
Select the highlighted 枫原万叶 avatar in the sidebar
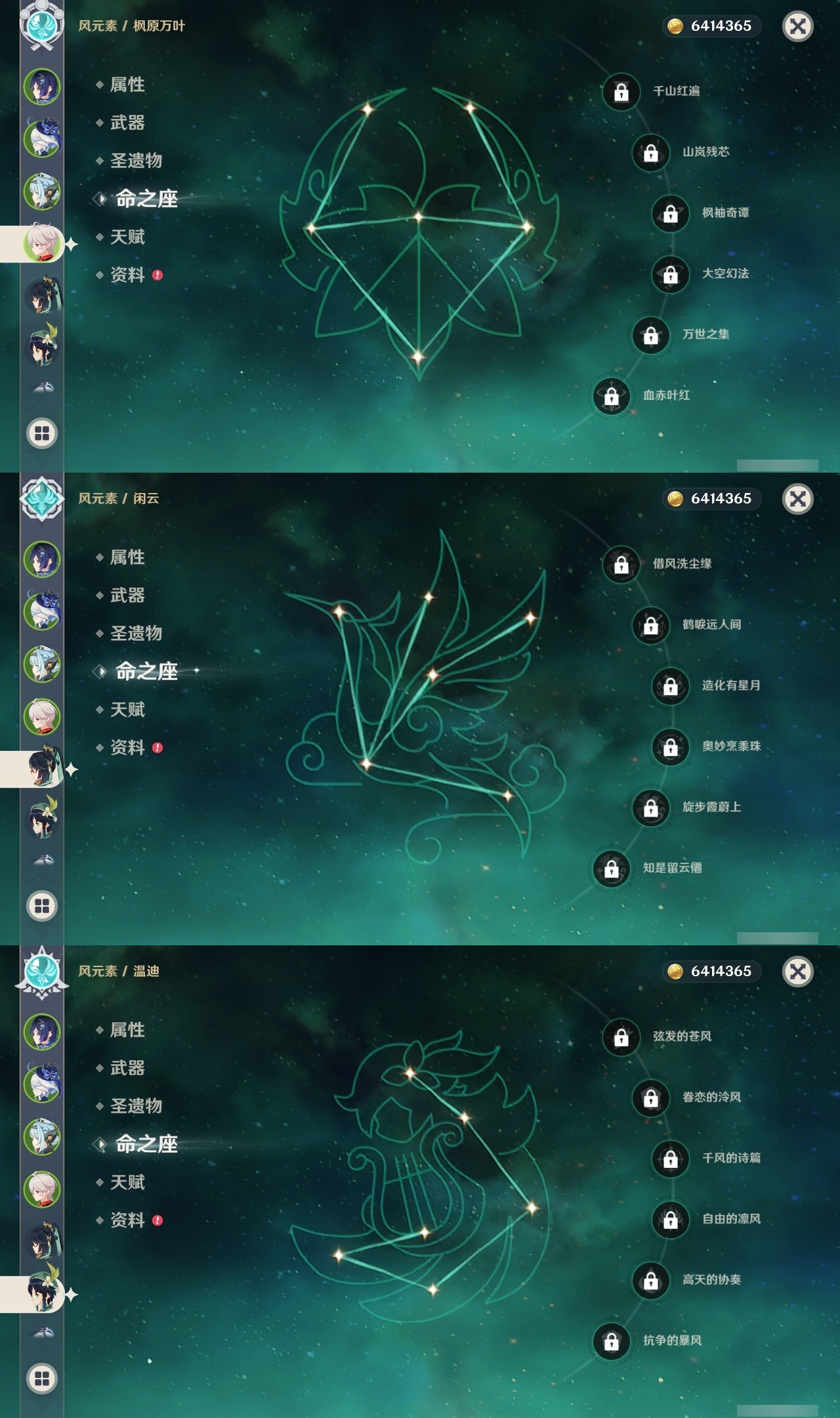point(43,244)
